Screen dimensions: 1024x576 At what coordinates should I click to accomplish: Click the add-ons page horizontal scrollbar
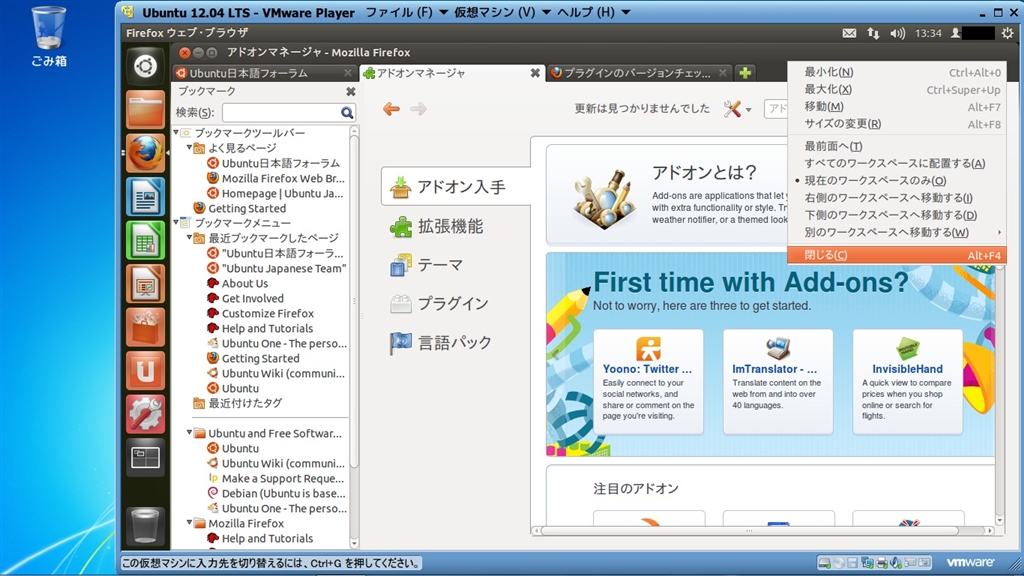pos(749,531)
